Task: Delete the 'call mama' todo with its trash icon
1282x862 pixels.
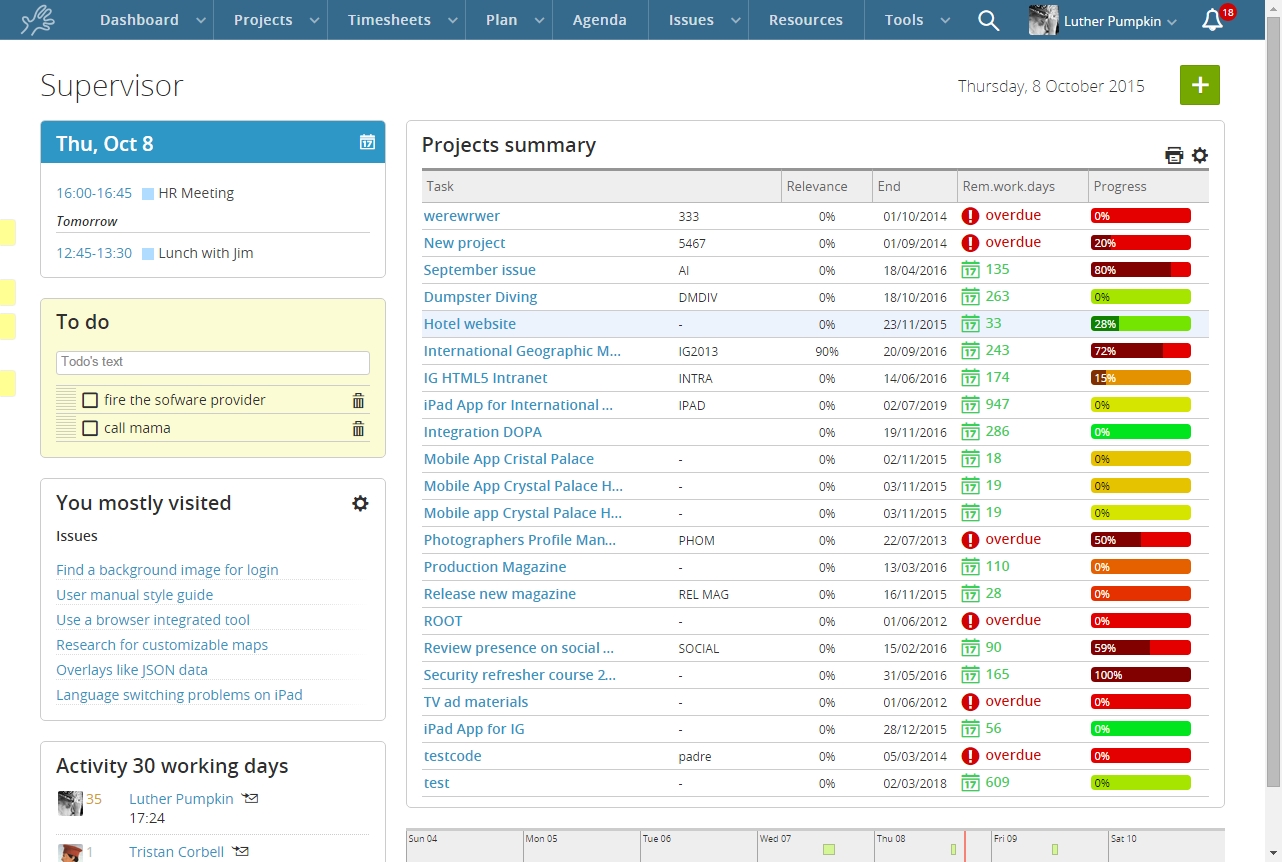Action: point(358,428)
